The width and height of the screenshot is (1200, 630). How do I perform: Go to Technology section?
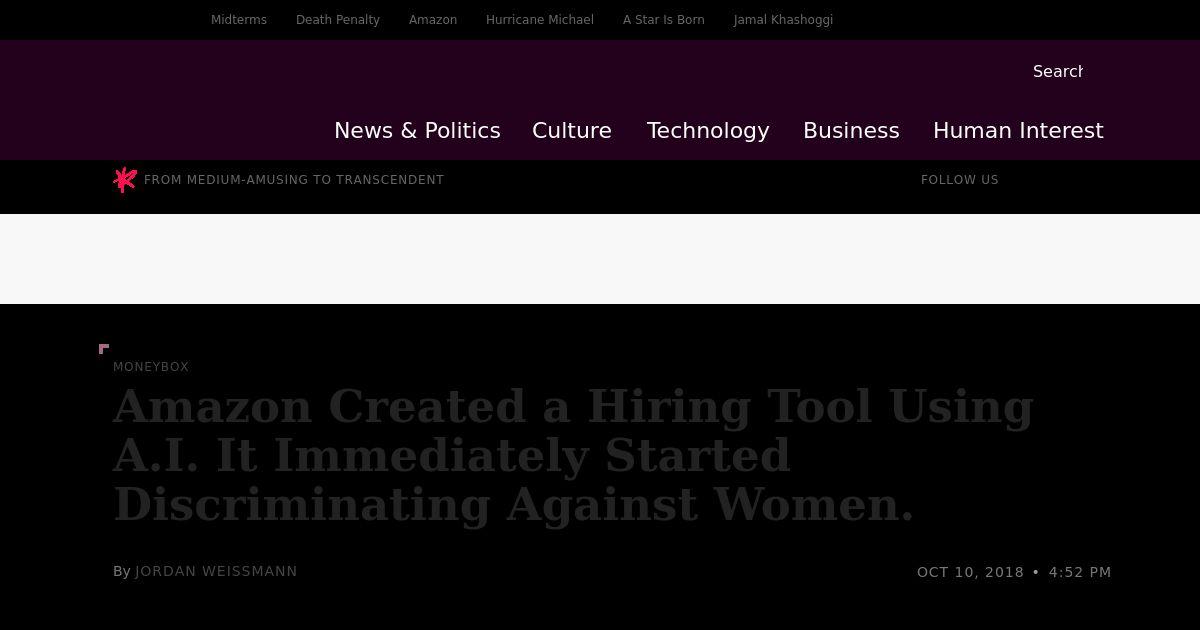tap(708, 131)
